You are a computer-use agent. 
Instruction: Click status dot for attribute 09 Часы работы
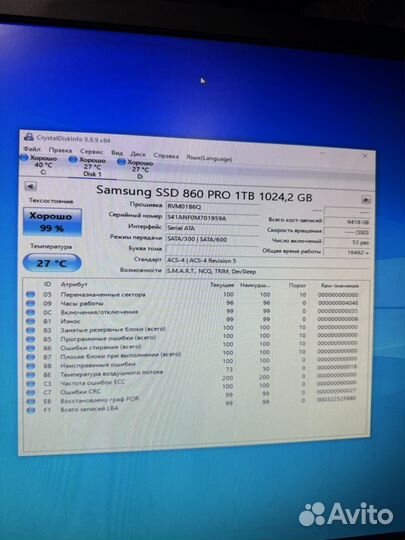[31, 303]
